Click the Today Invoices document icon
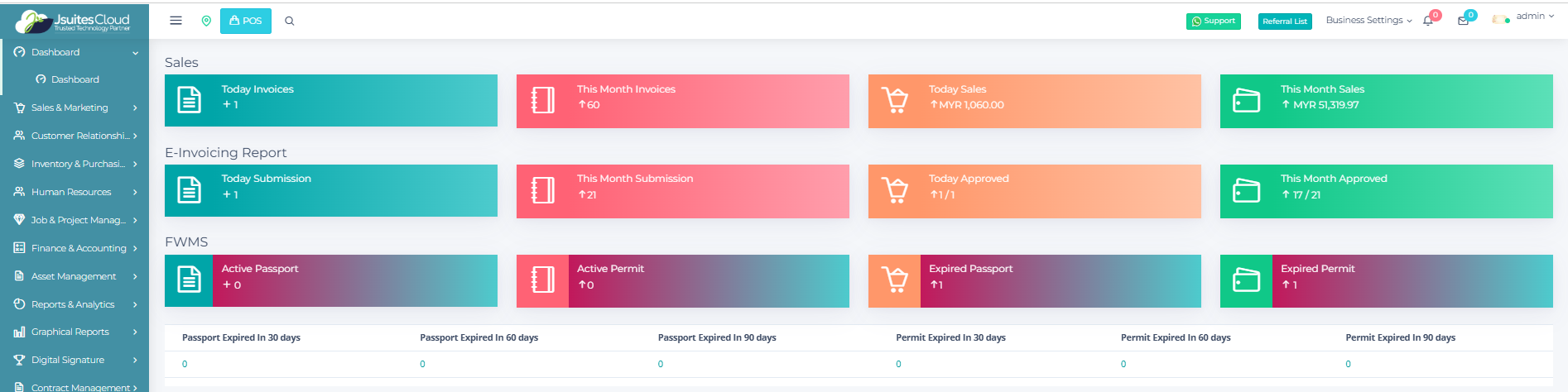Image resolution: width=1568 pixels, height=392 pixels. click(190, 101)
